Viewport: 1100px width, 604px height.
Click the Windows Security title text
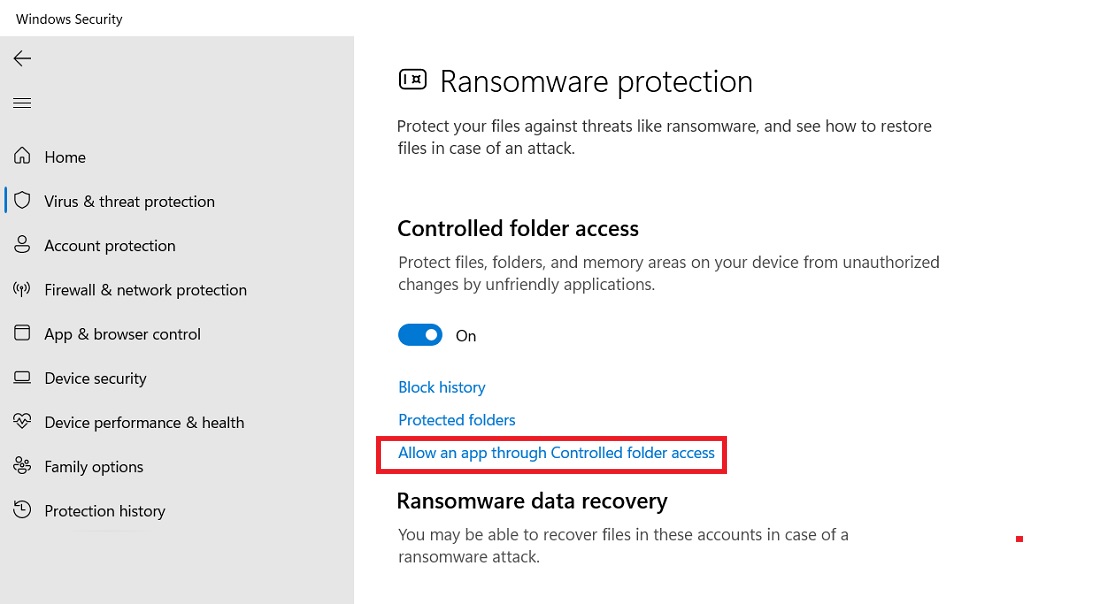(68, 18)
